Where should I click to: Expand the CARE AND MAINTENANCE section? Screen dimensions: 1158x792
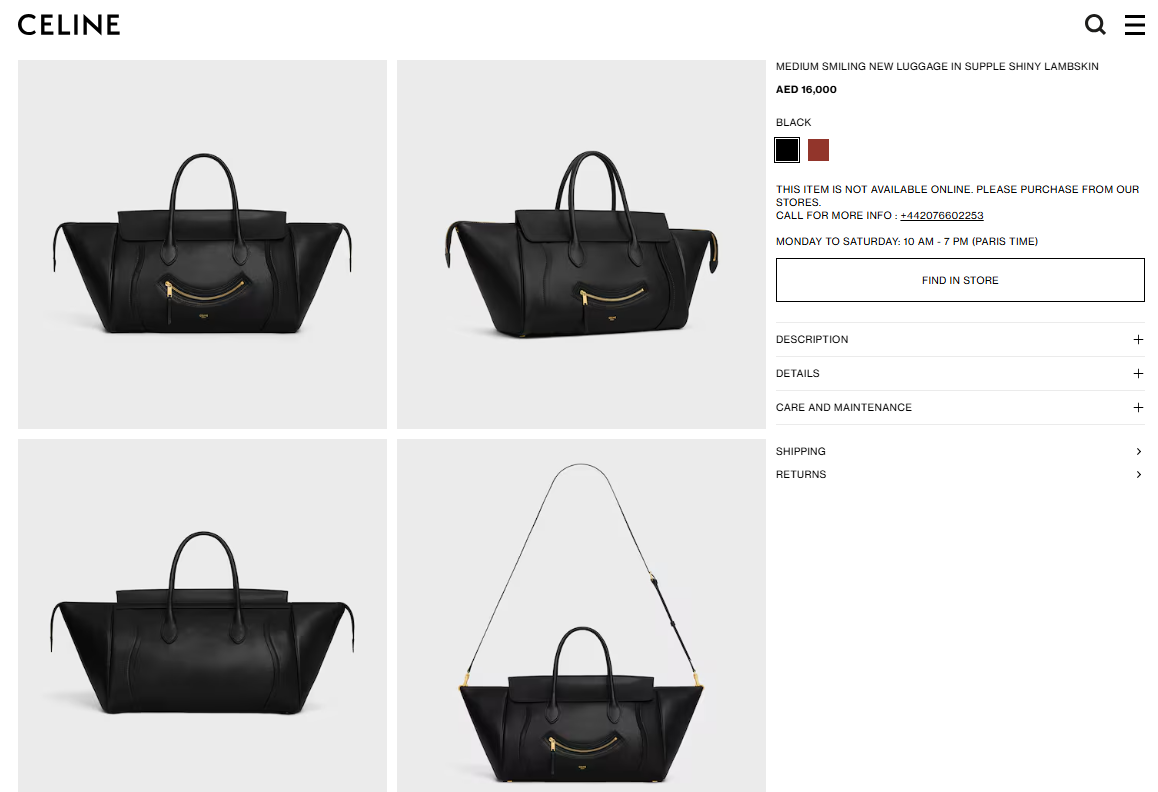(x=960, y=408)
